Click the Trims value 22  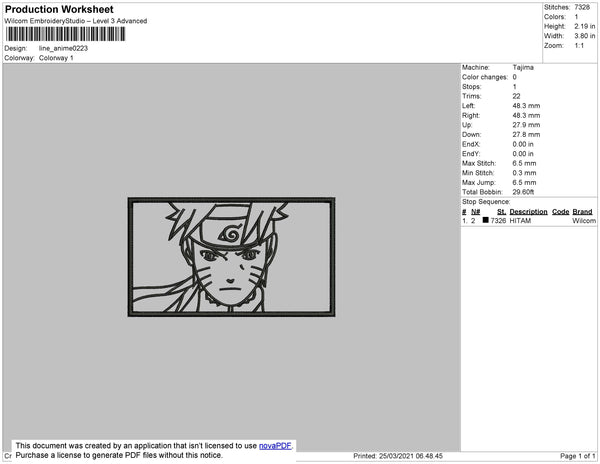pos(516,96)
